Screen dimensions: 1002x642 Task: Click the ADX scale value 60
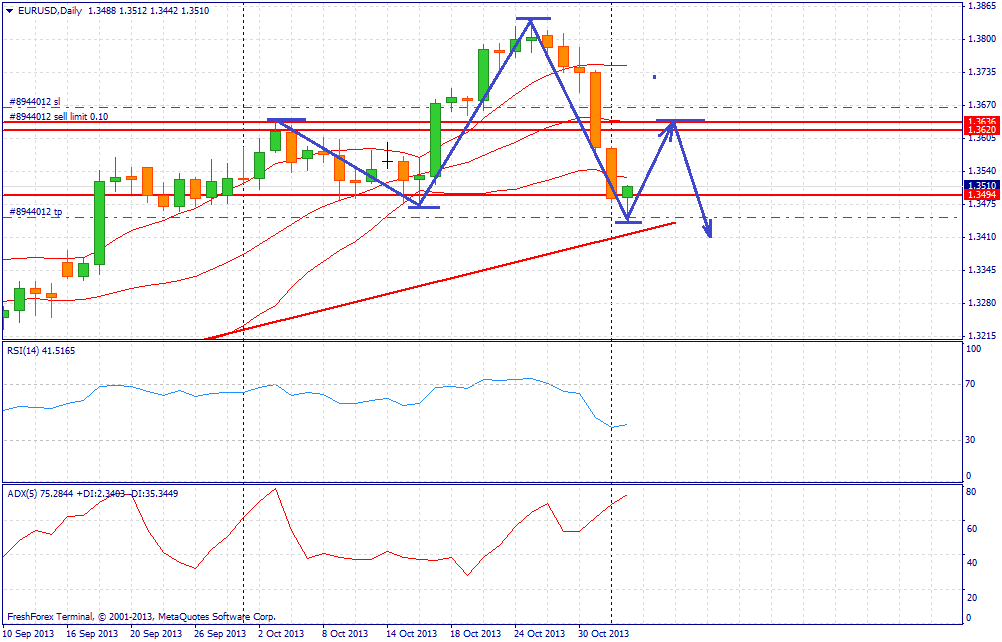click(x=971, y=528)
